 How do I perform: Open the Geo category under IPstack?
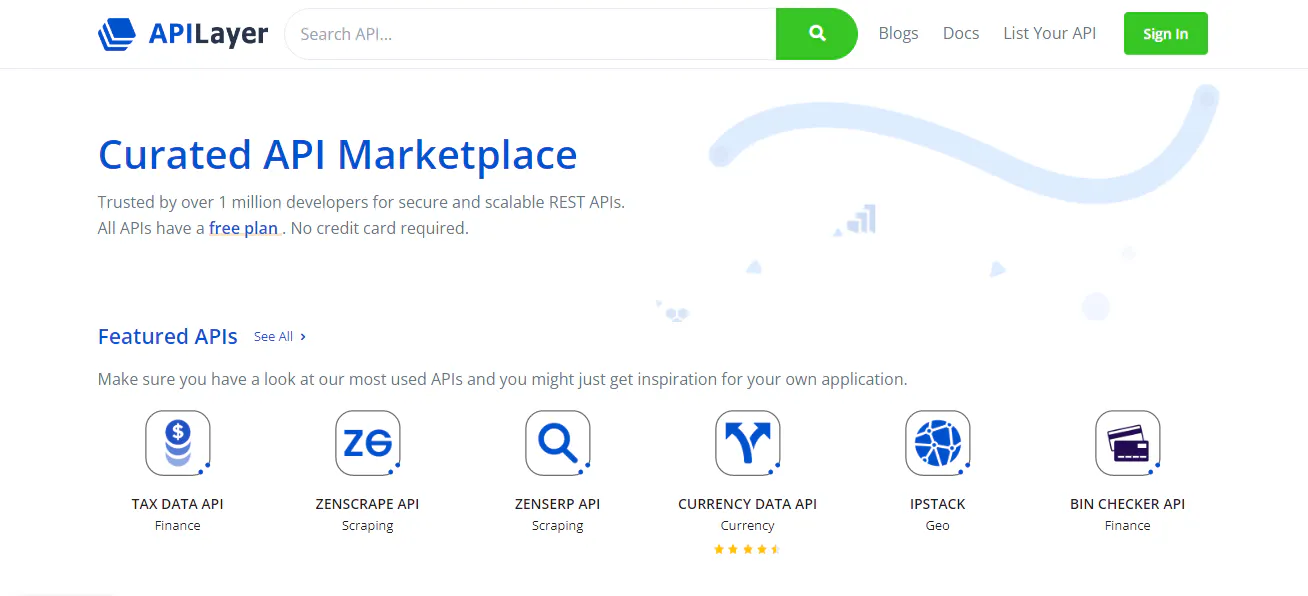click(x=937, y=525)
